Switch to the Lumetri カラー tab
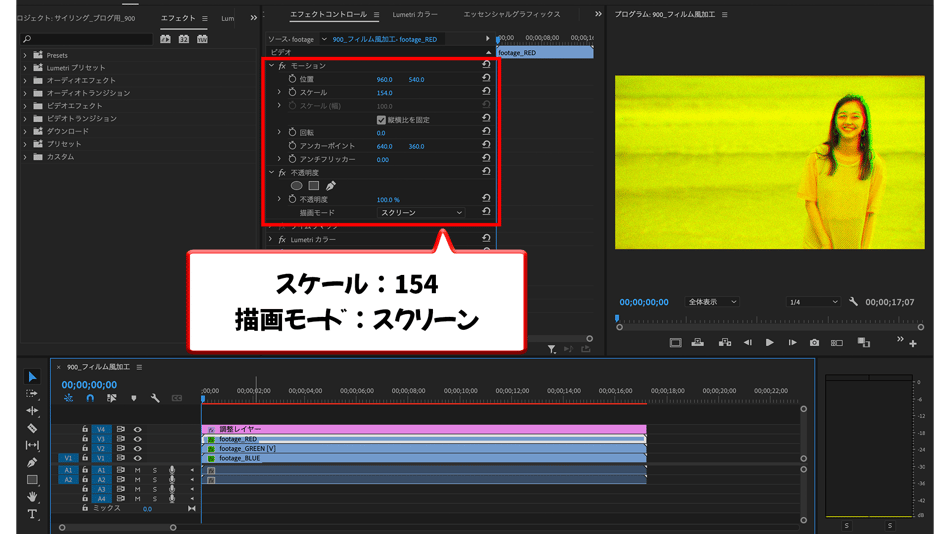 415,15
